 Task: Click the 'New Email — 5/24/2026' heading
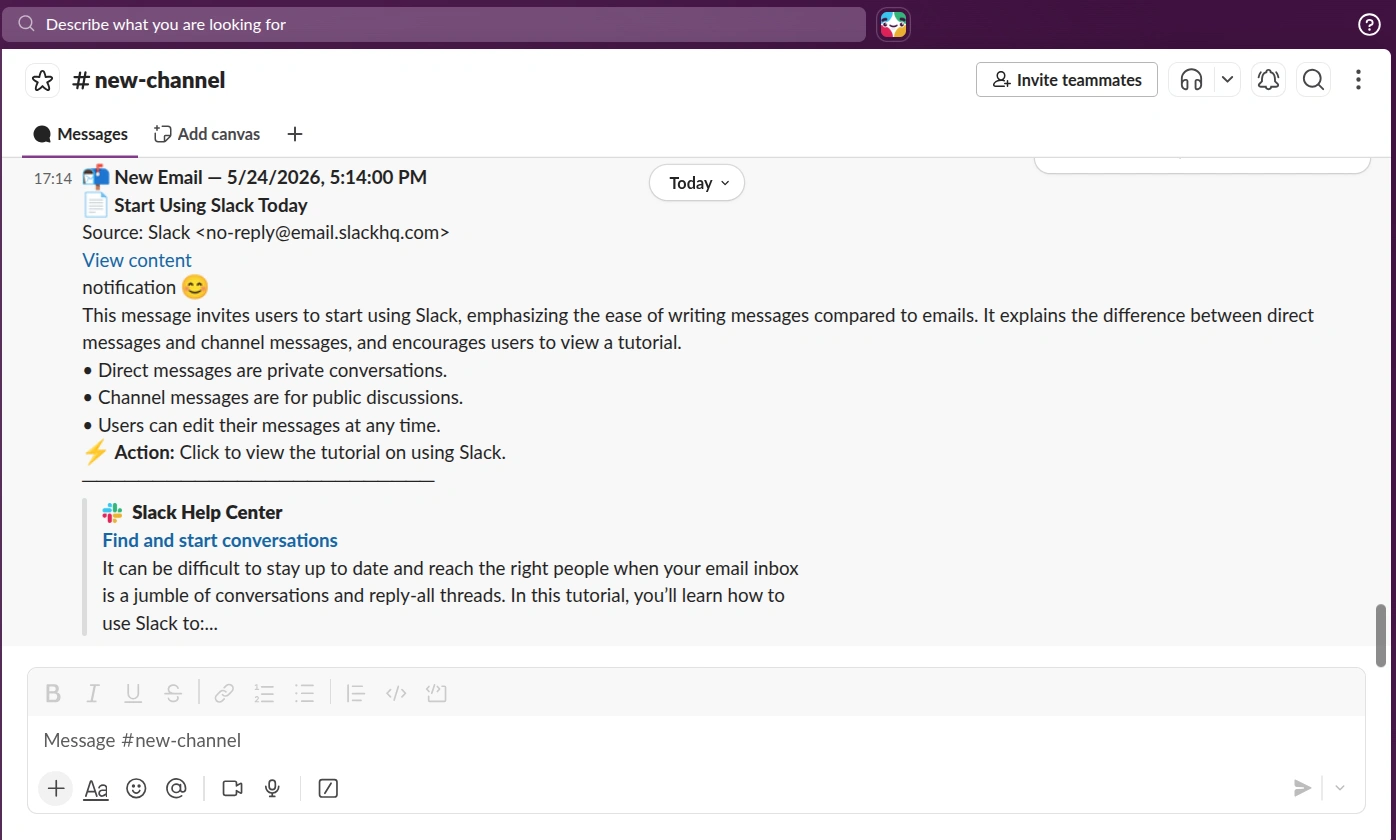click(x=271, y=177)
